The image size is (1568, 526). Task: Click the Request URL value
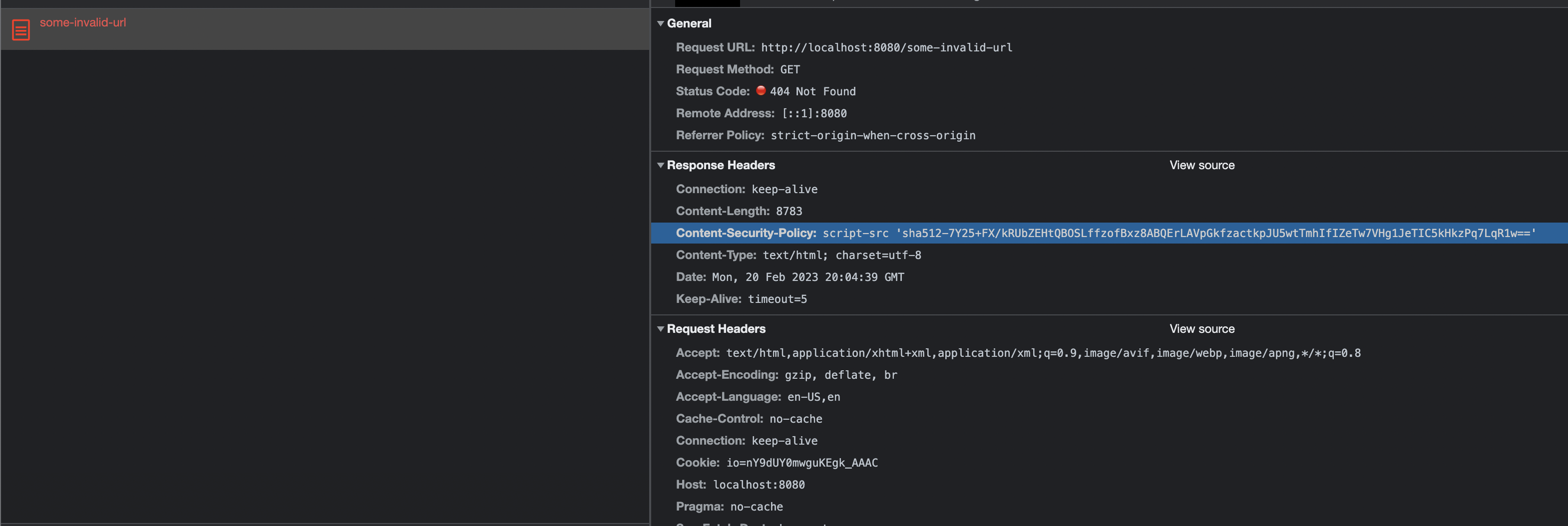[886, 47]
